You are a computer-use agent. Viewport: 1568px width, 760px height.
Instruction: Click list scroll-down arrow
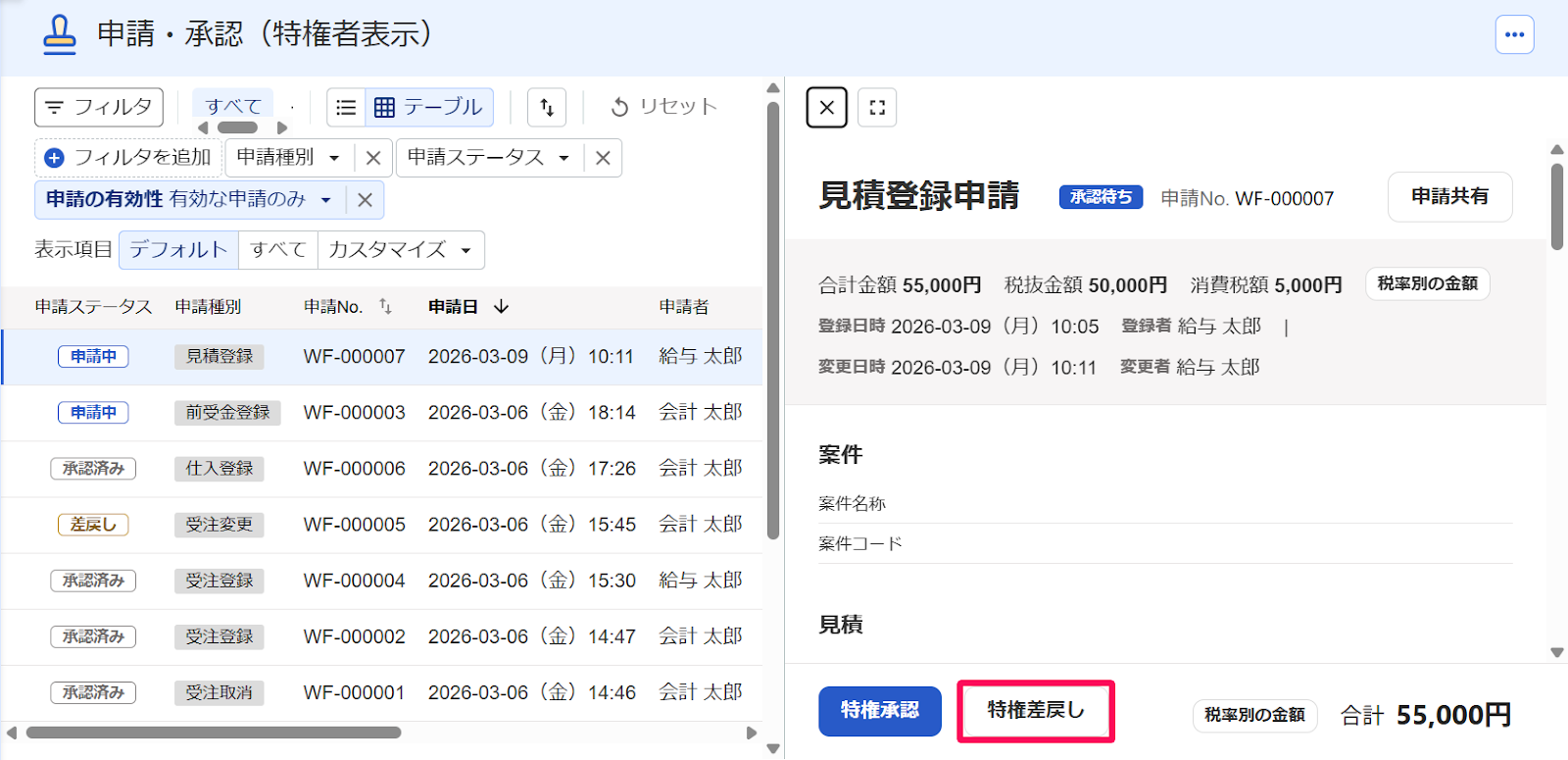773,749
